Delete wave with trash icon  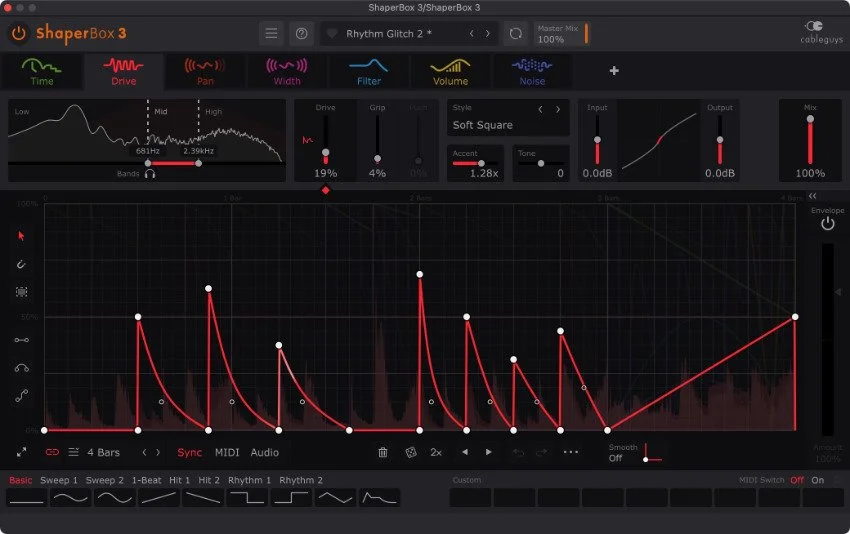coord(383,452)
